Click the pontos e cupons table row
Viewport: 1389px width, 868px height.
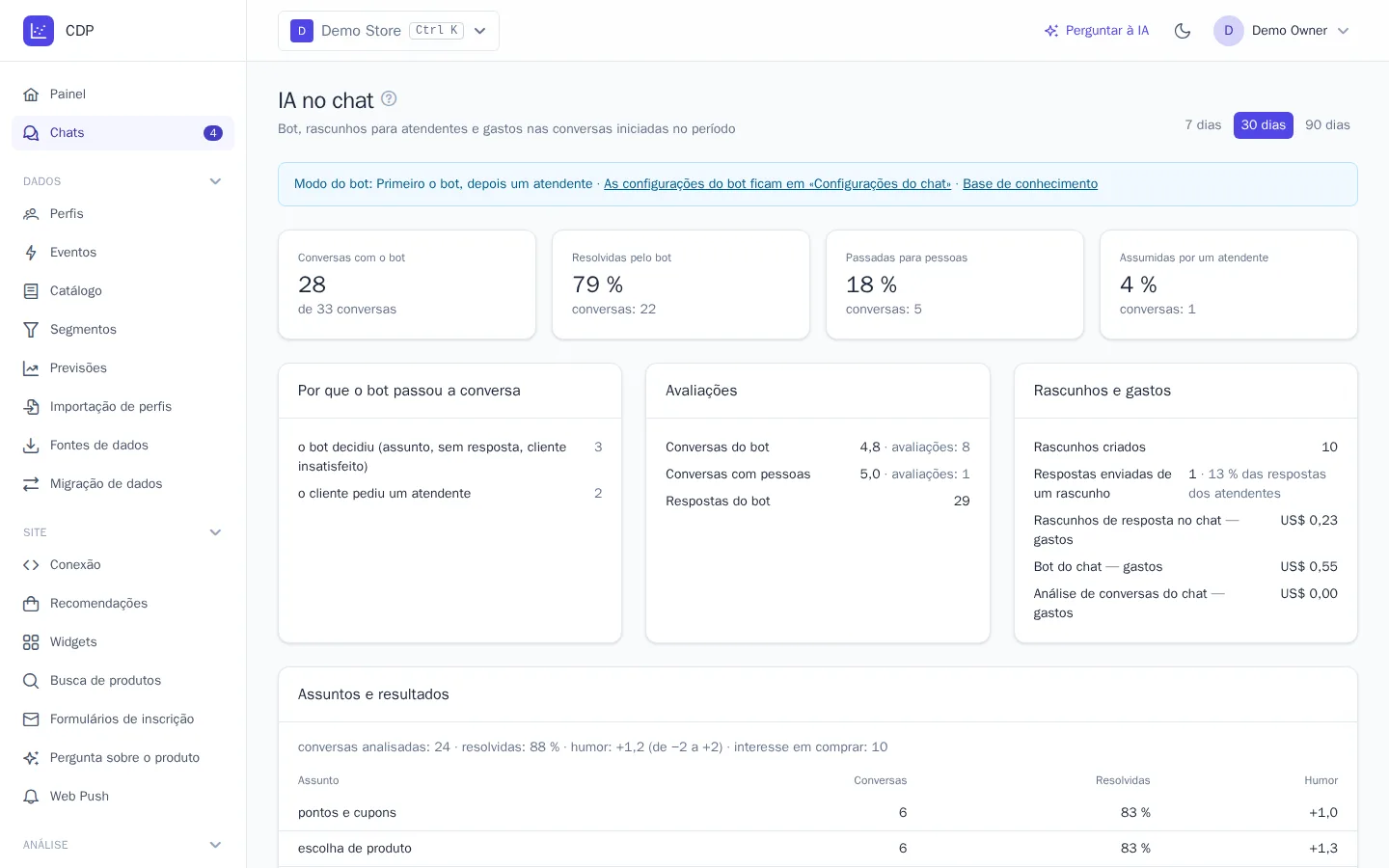click(818, 813)
